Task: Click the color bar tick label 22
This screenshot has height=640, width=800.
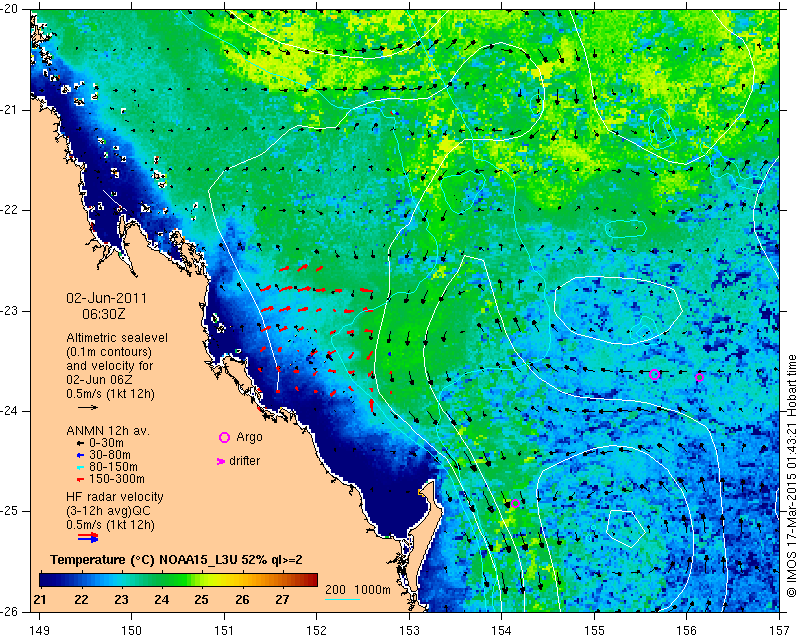Action: [x=81, y=599]
